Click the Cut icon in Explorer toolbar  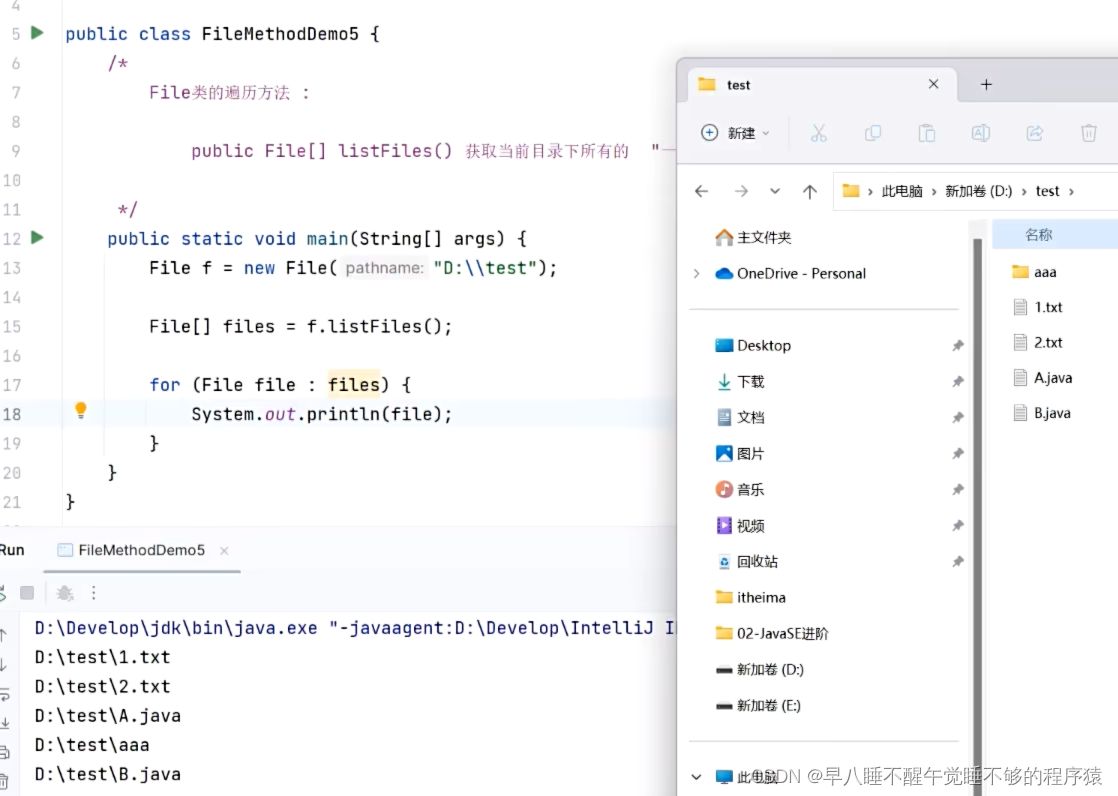819,132
